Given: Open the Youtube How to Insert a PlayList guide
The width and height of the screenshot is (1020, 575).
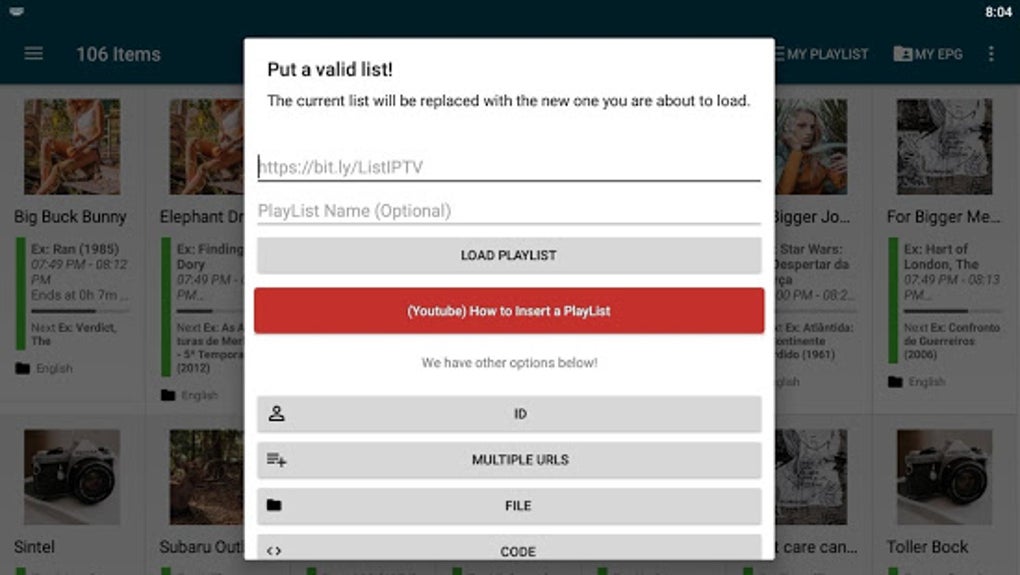Looking at the screenshot, I should coord(509,311).
